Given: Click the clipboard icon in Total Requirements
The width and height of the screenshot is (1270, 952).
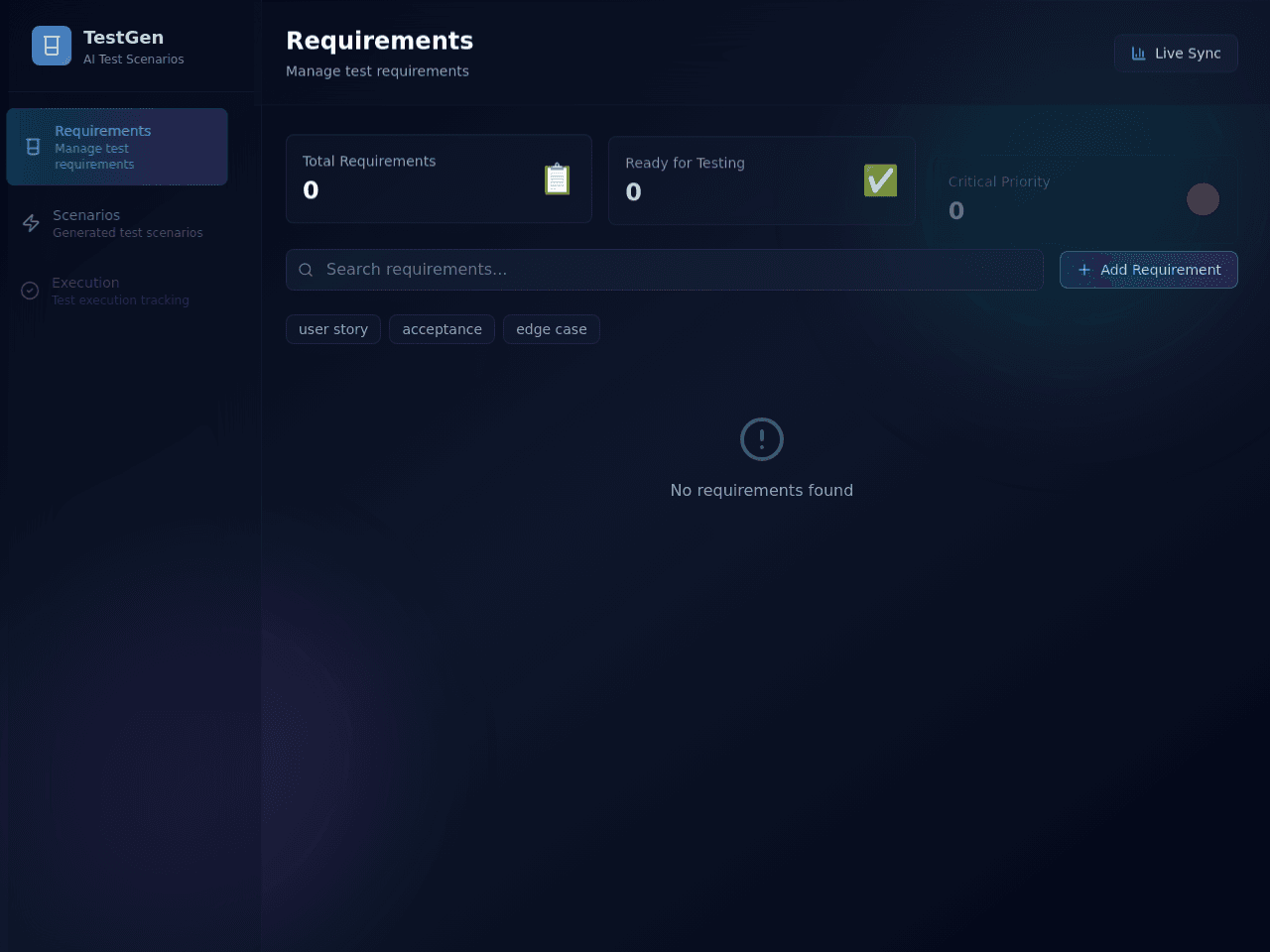Looking at the screenshot, I should tap(558, 178).
